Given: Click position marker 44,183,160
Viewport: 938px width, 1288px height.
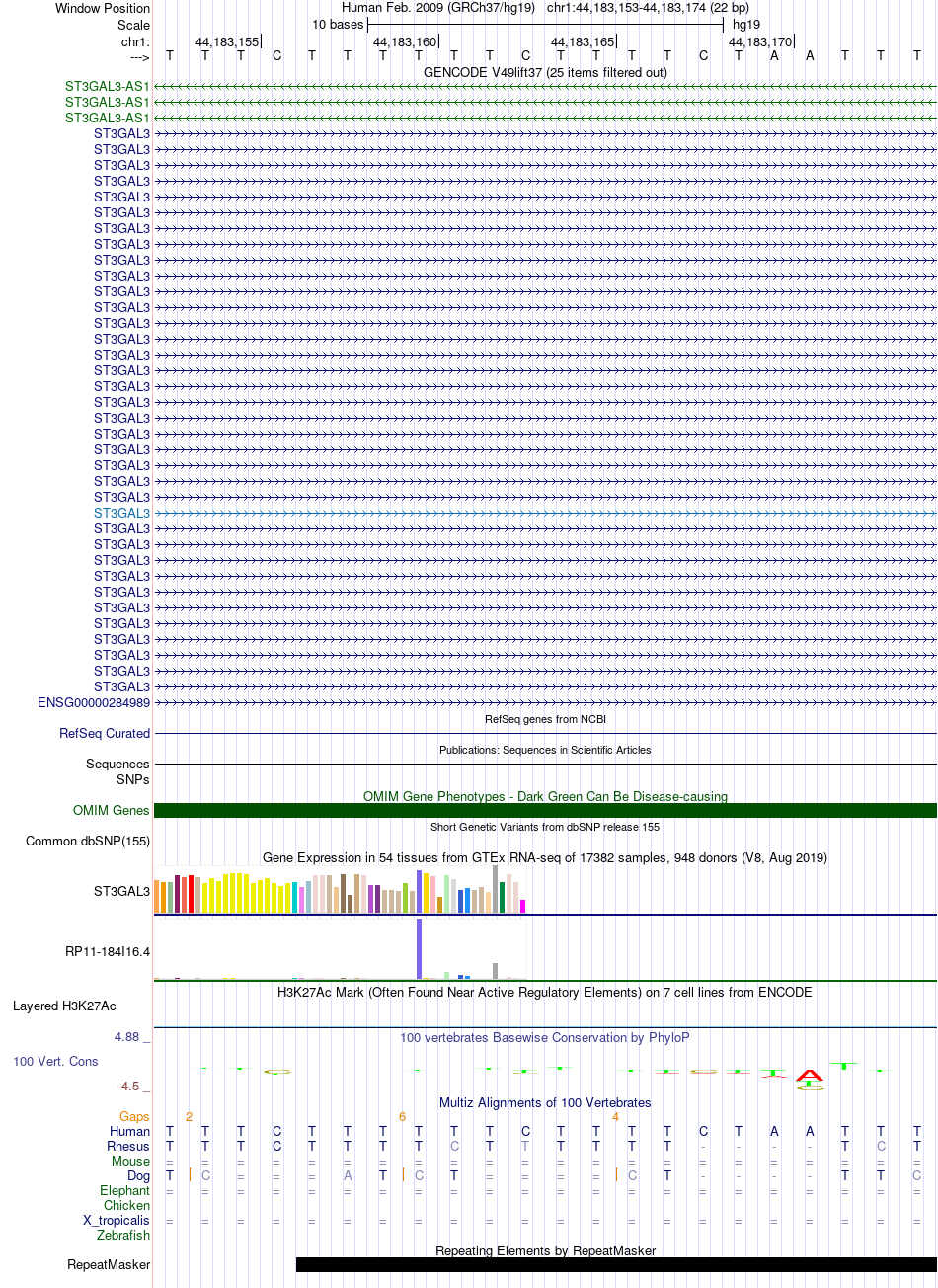Looking at the screenshot, I should coord(405,41).
